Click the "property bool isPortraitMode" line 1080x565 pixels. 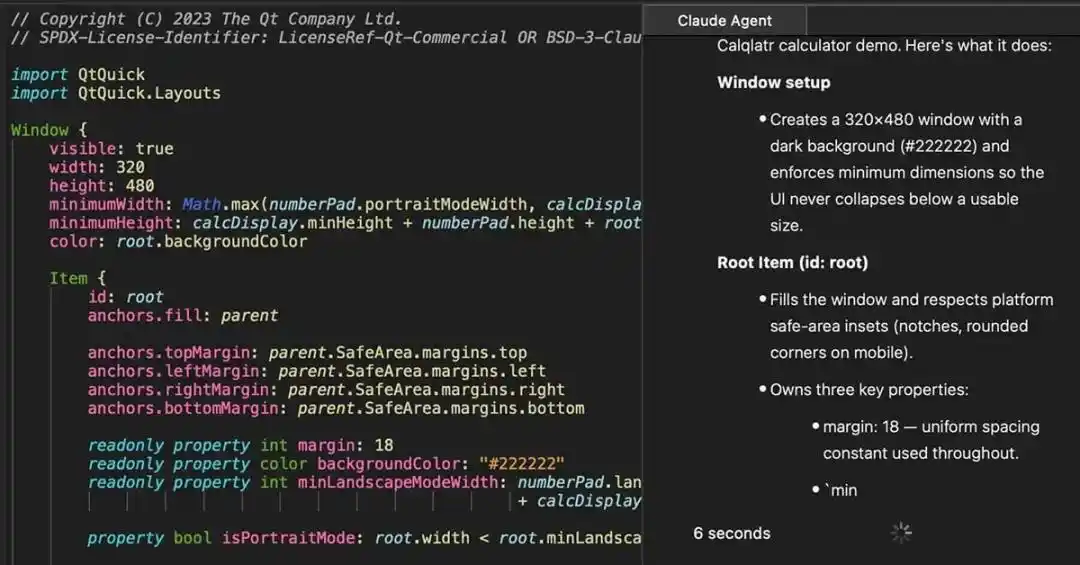tap(364, 539)
